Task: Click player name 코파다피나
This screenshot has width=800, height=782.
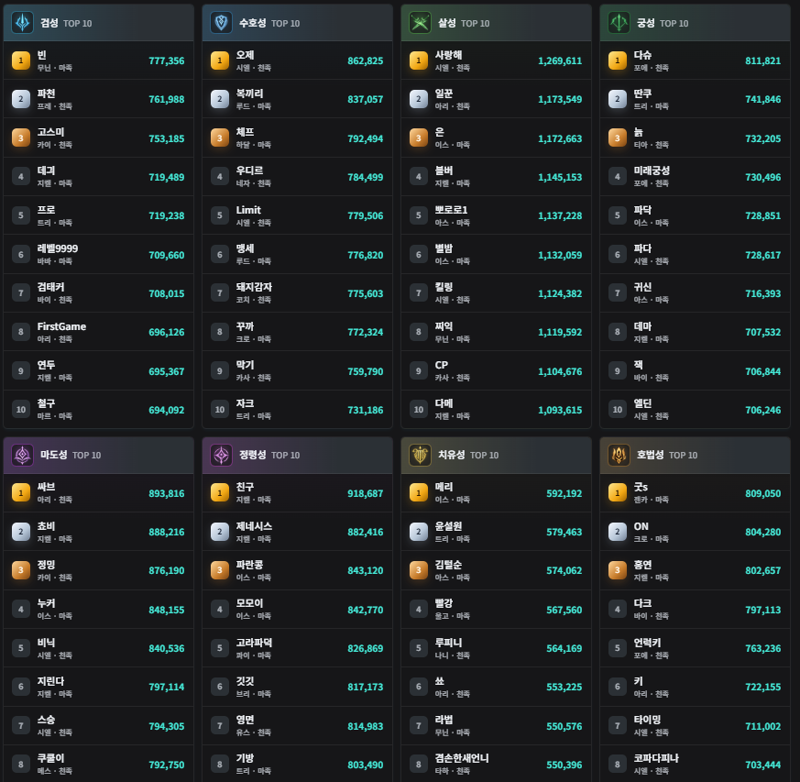Action: click(656, 758)
